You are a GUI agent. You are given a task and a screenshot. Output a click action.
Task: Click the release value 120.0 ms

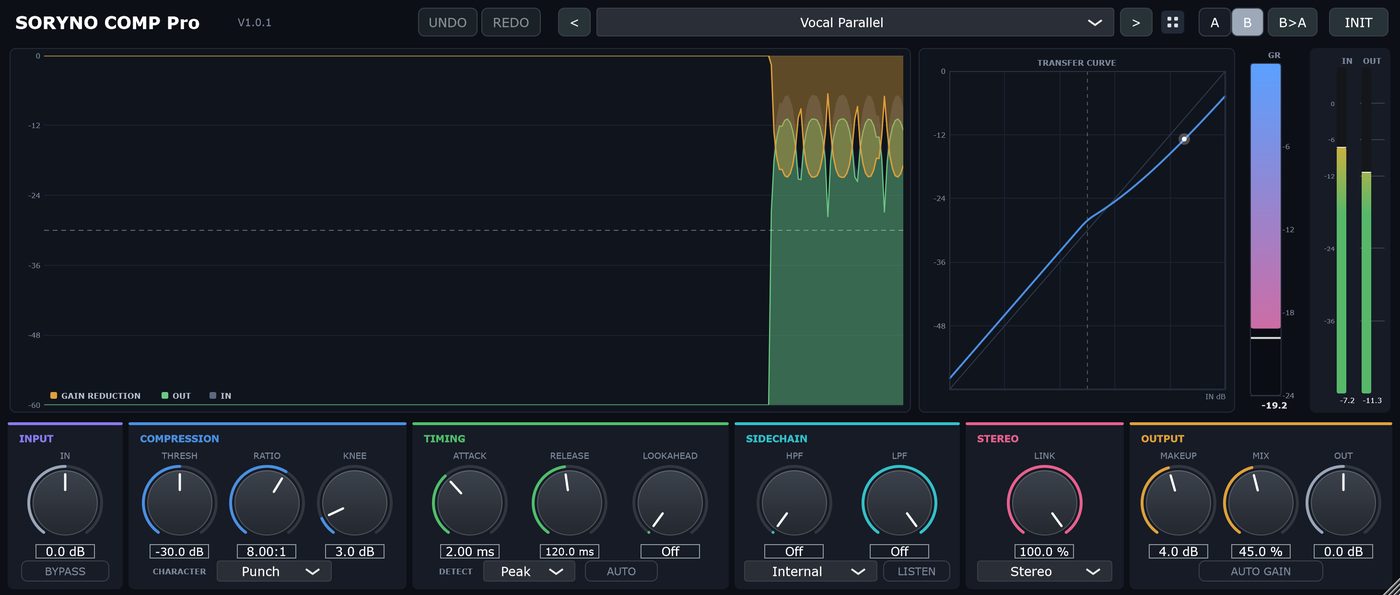[x=569, y=551]
